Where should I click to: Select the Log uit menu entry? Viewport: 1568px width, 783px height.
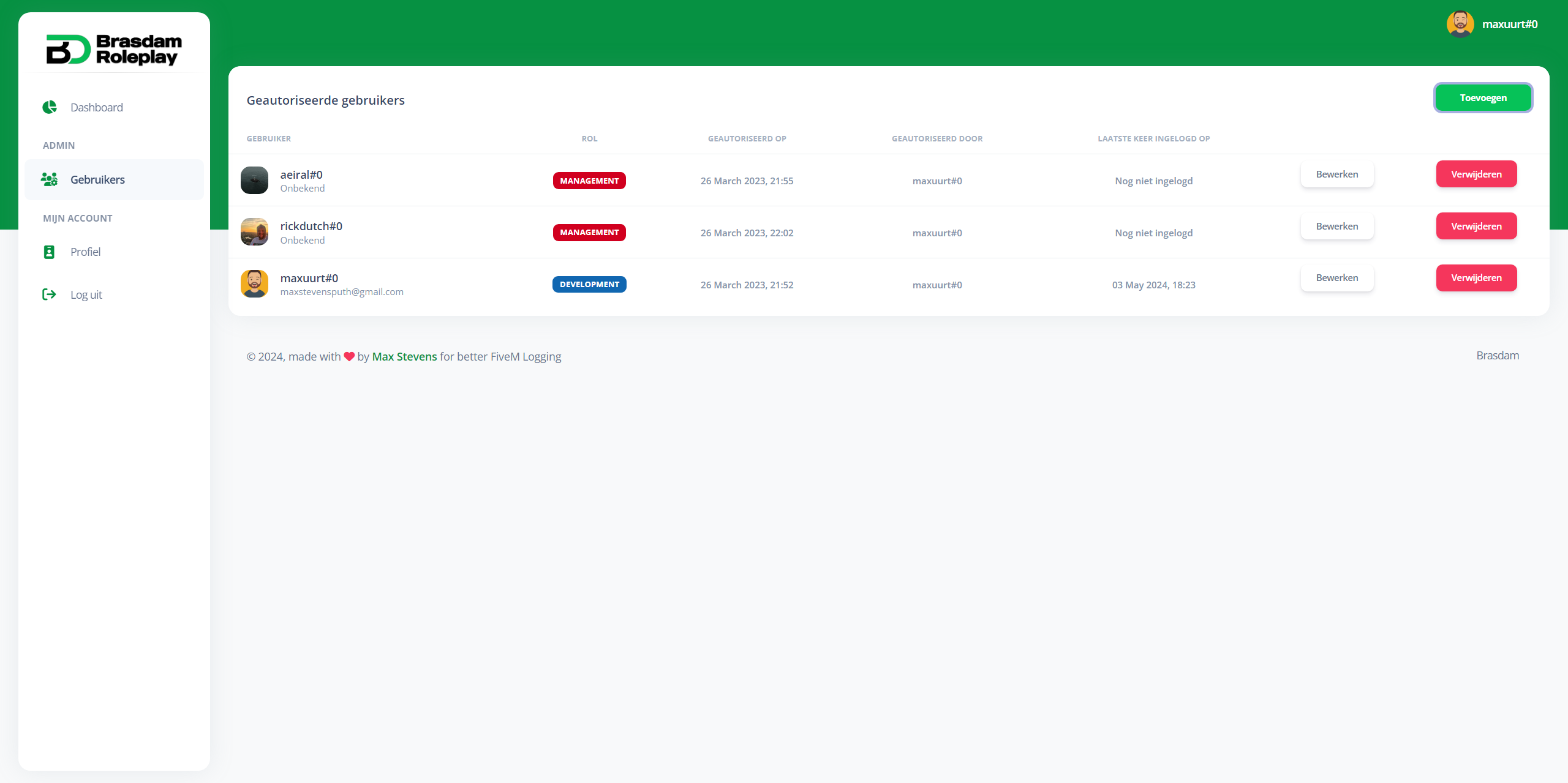[86, 294]
